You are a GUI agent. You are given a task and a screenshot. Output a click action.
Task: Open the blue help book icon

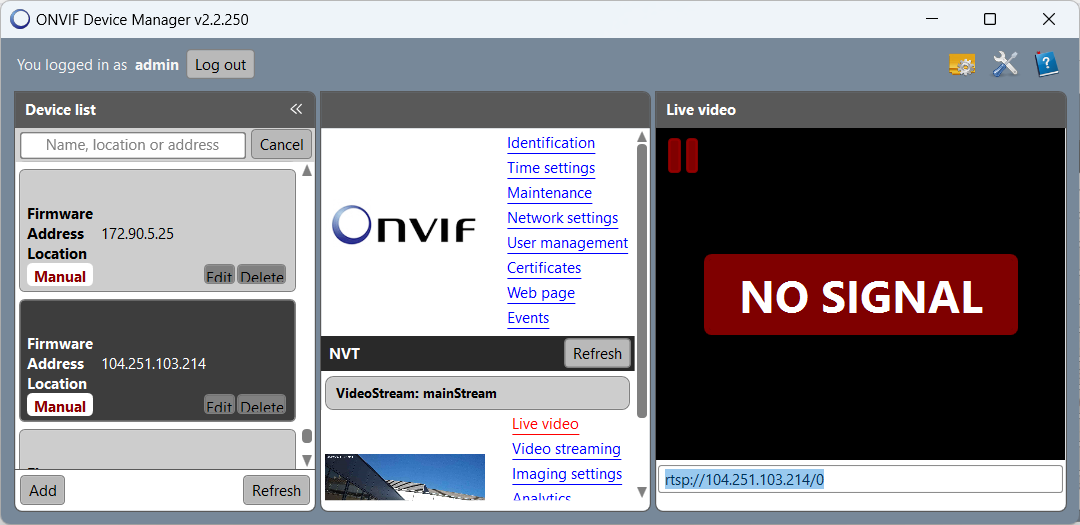click(x=1046, y=65)
